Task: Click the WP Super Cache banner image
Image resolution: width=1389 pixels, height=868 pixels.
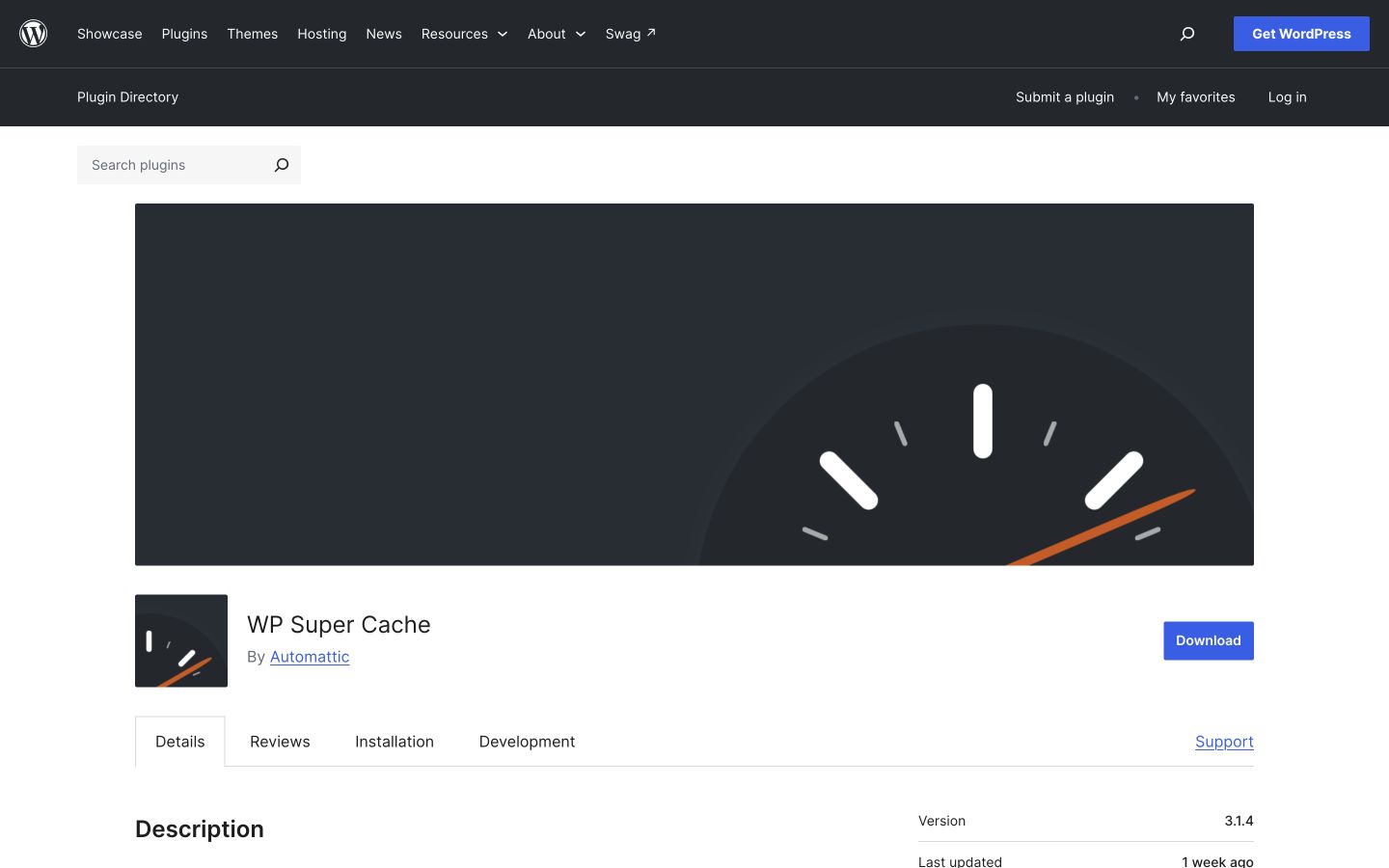Action: [694, 384]
